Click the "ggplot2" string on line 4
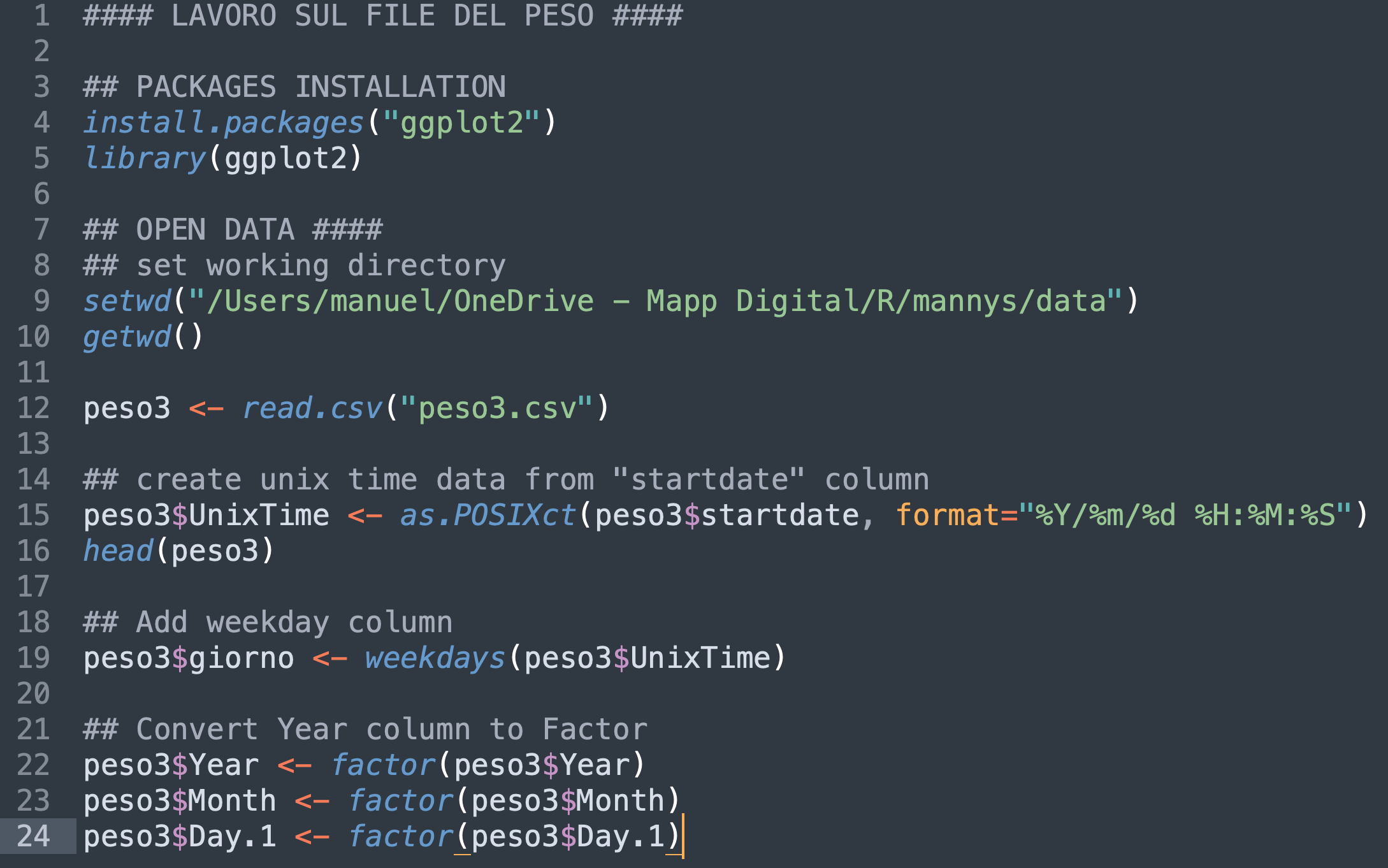Screen dimensions: 1388x868 462,122
